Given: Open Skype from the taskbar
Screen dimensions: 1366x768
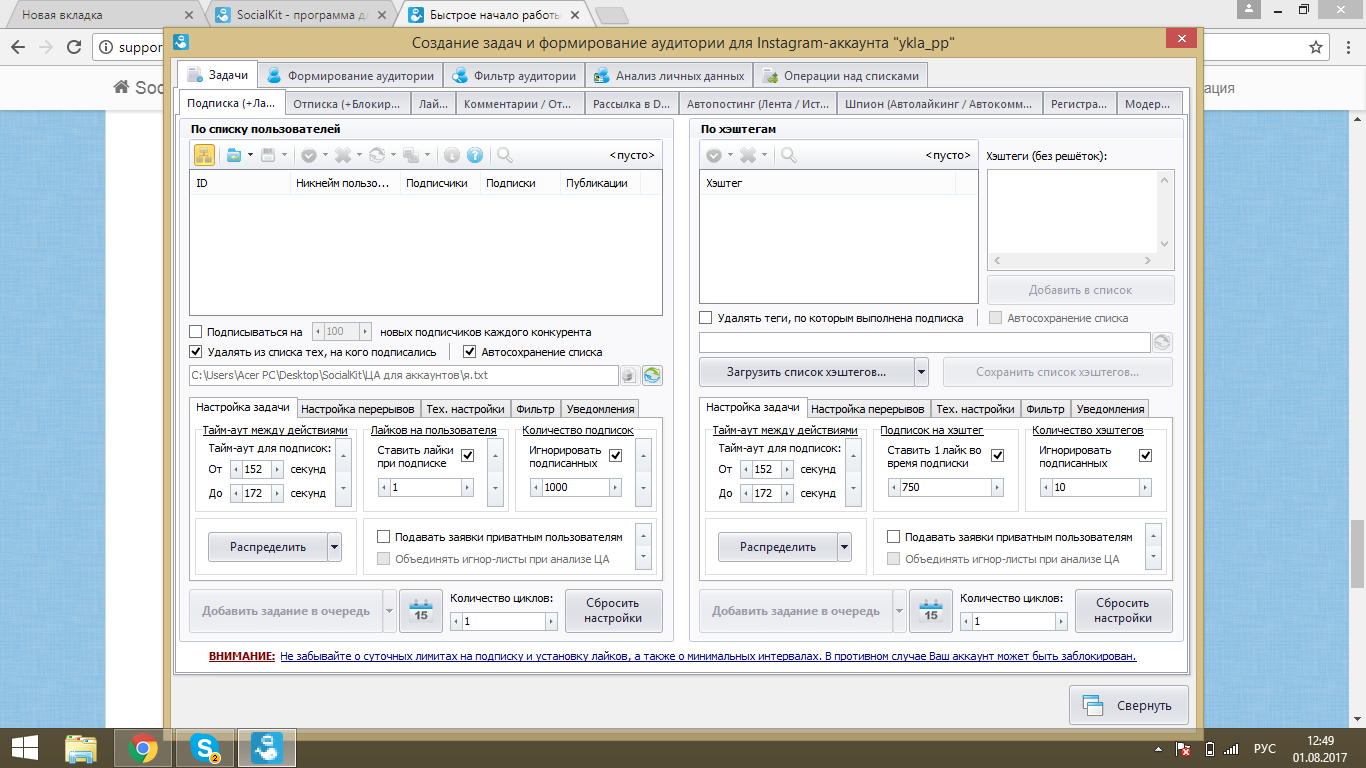Looking at the screenshot, I should tap(205, 747).
